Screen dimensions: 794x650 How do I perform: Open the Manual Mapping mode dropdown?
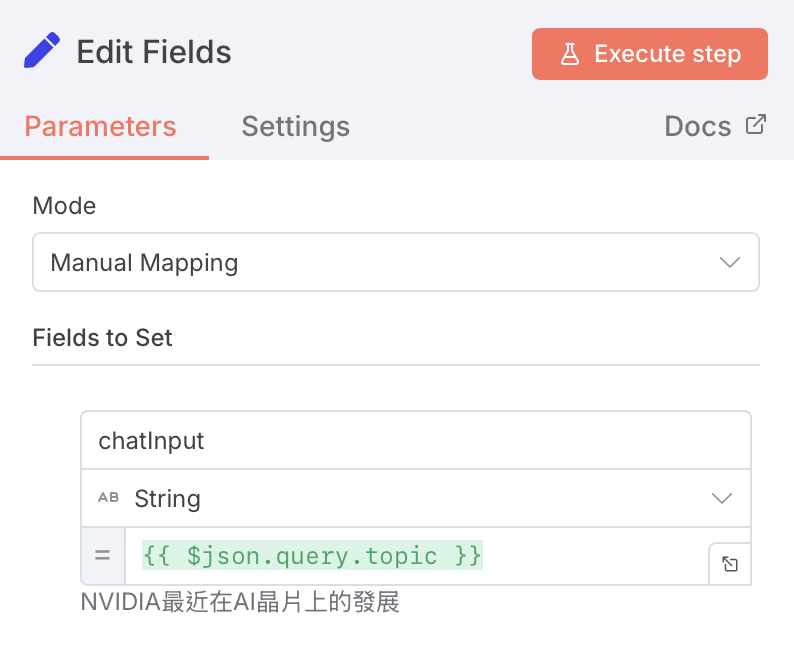[380, 263]
